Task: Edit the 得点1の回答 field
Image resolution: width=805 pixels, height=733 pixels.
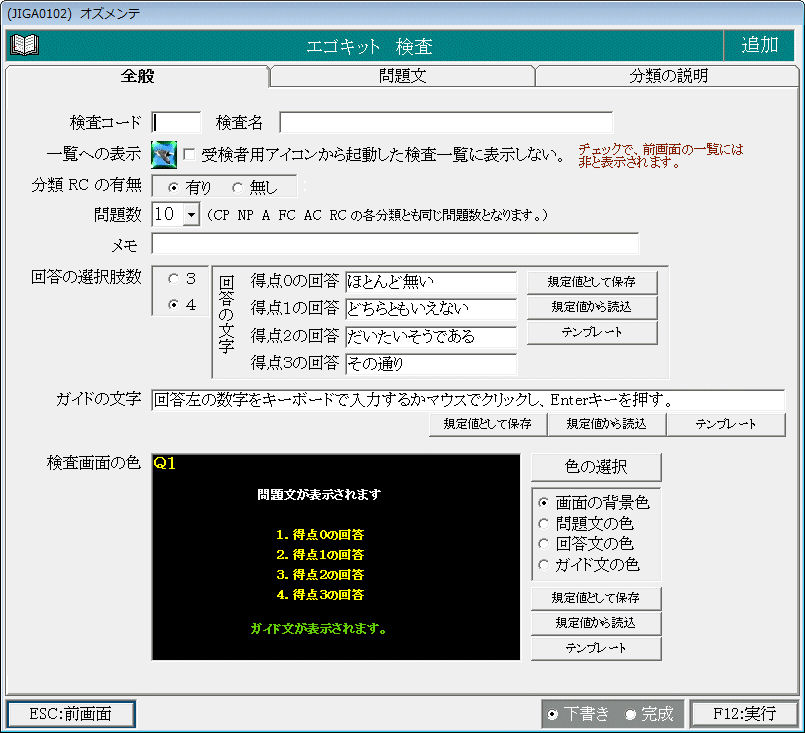Action: pos(431,309)
